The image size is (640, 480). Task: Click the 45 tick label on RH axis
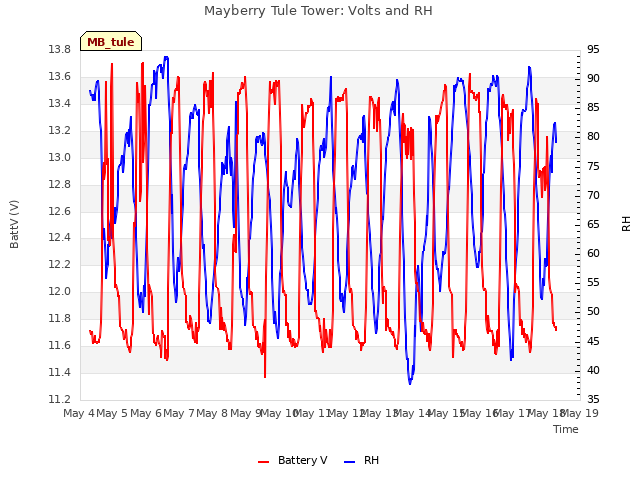click(x=593, y=341)
